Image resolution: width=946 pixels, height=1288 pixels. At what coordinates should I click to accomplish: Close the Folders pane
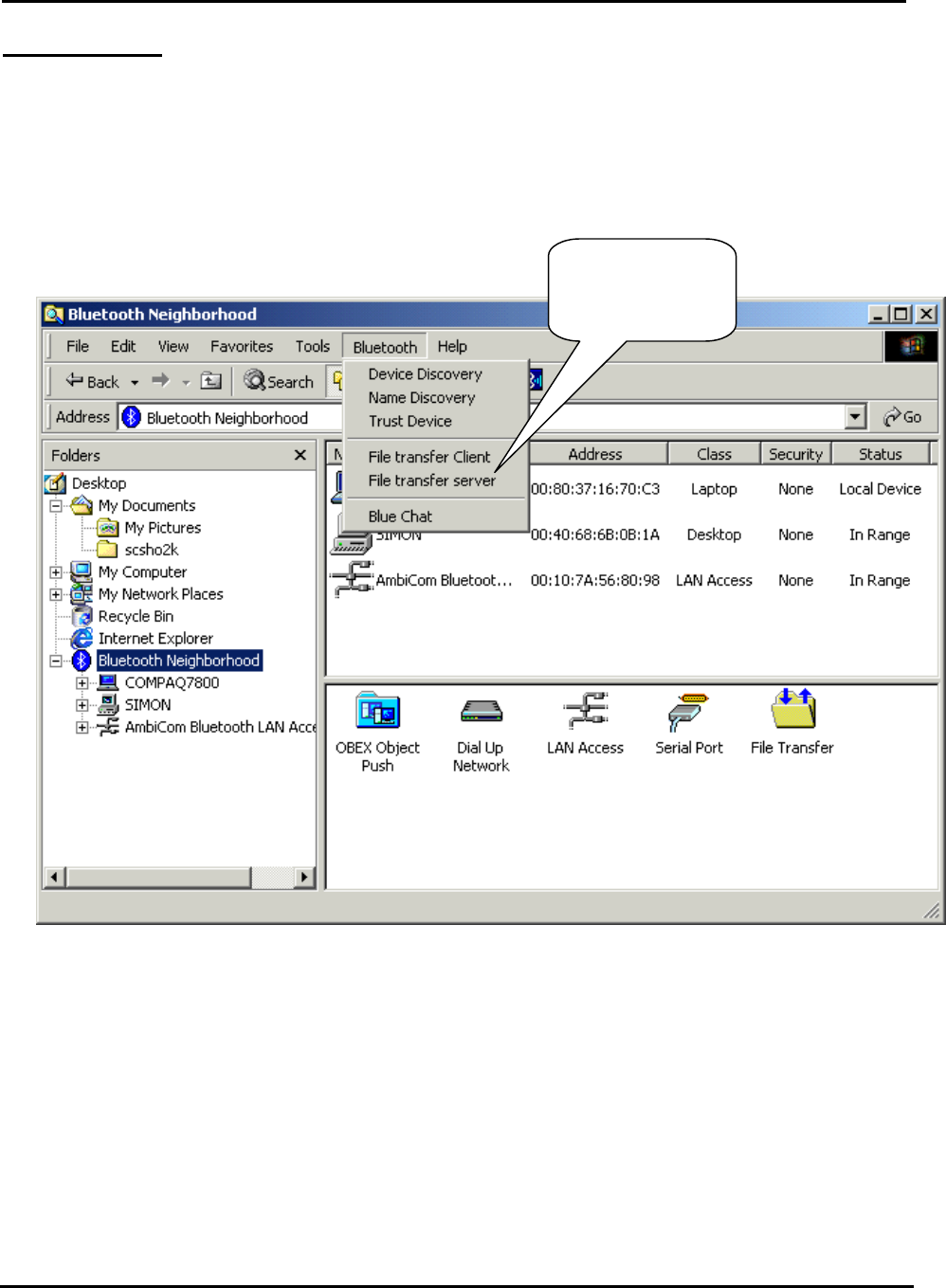coord(300,455)
